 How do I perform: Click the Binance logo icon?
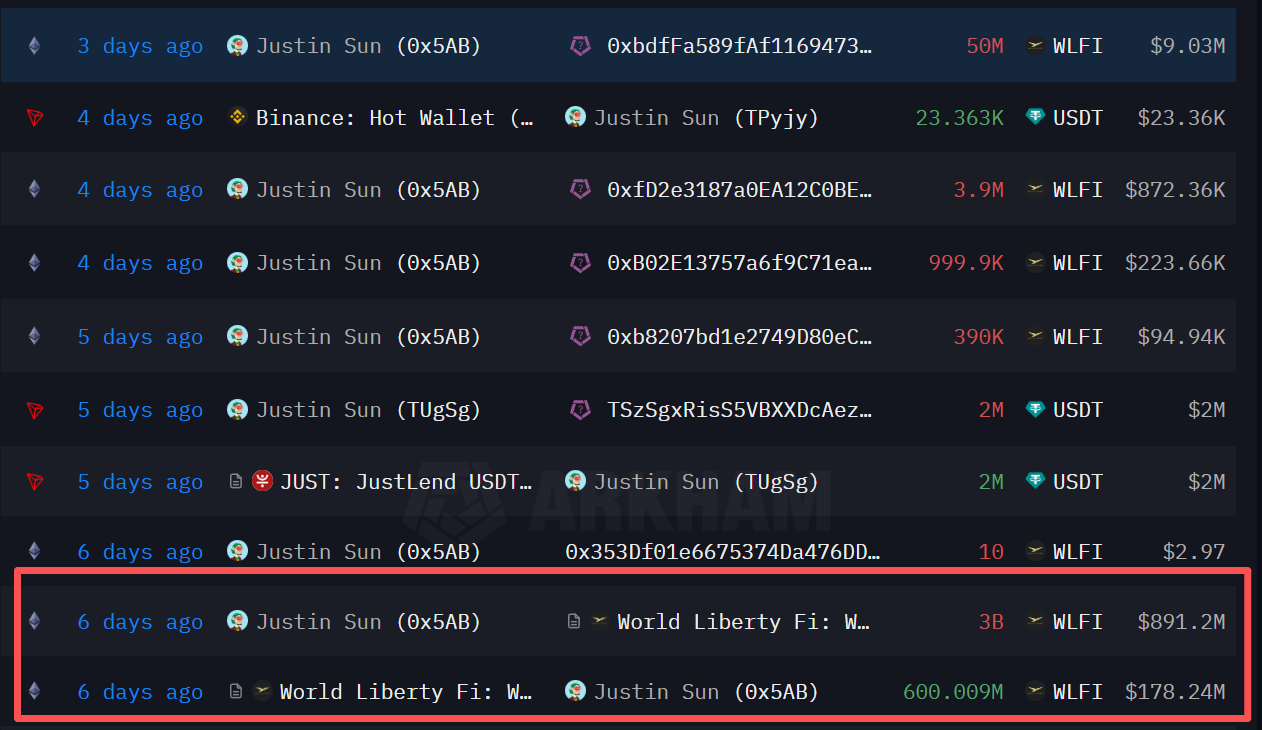(x=237, y=118)
